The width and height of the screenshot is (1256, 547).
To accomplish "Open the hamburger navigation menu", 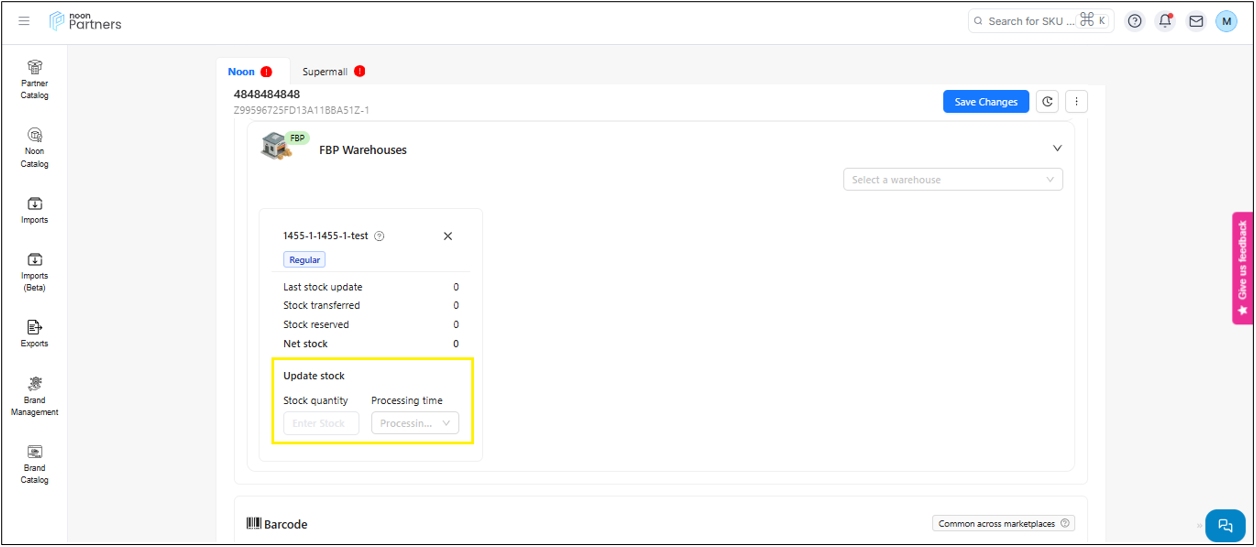I will point(24,21).
